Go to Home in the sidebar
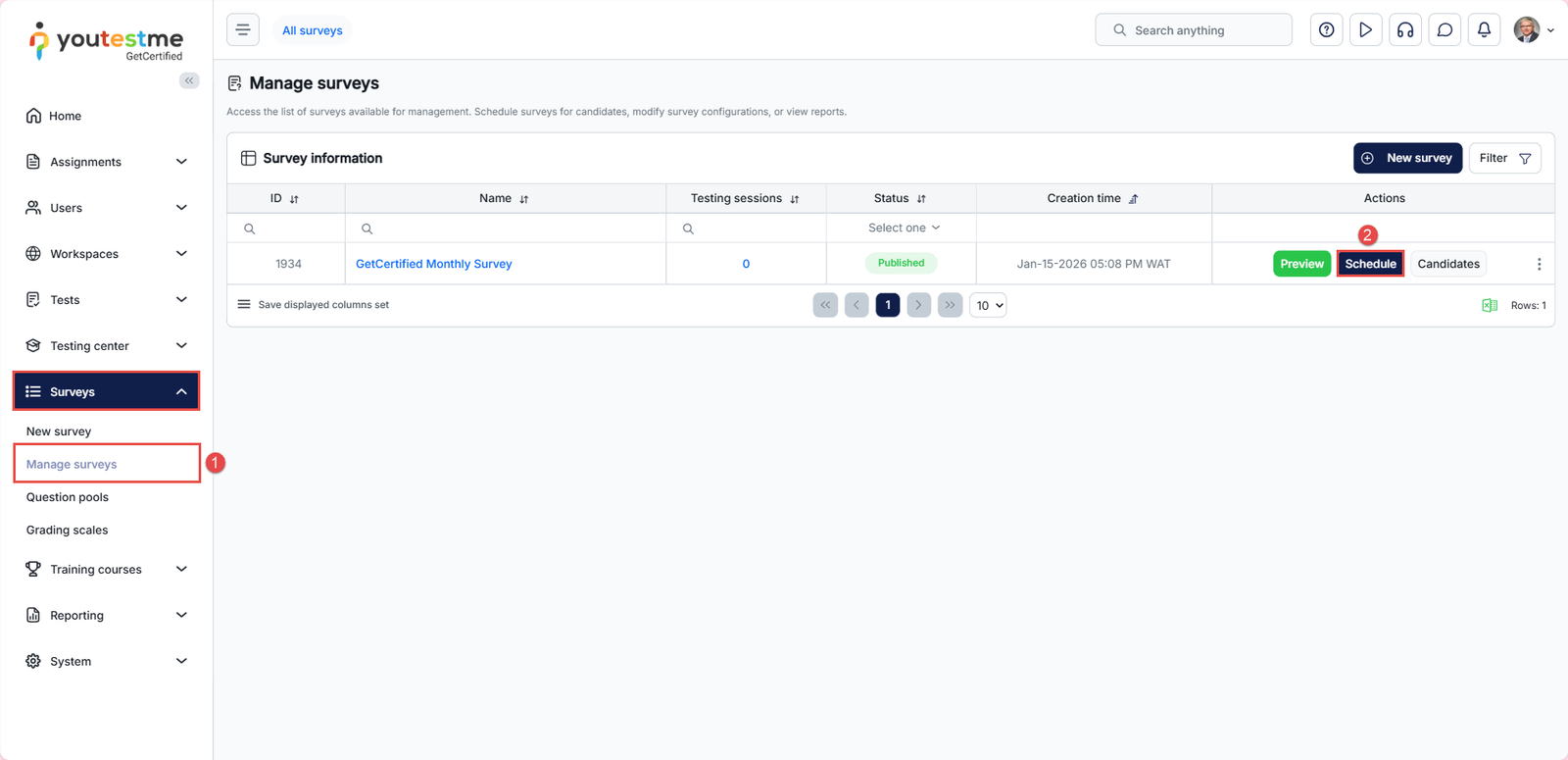 (66, 116)
